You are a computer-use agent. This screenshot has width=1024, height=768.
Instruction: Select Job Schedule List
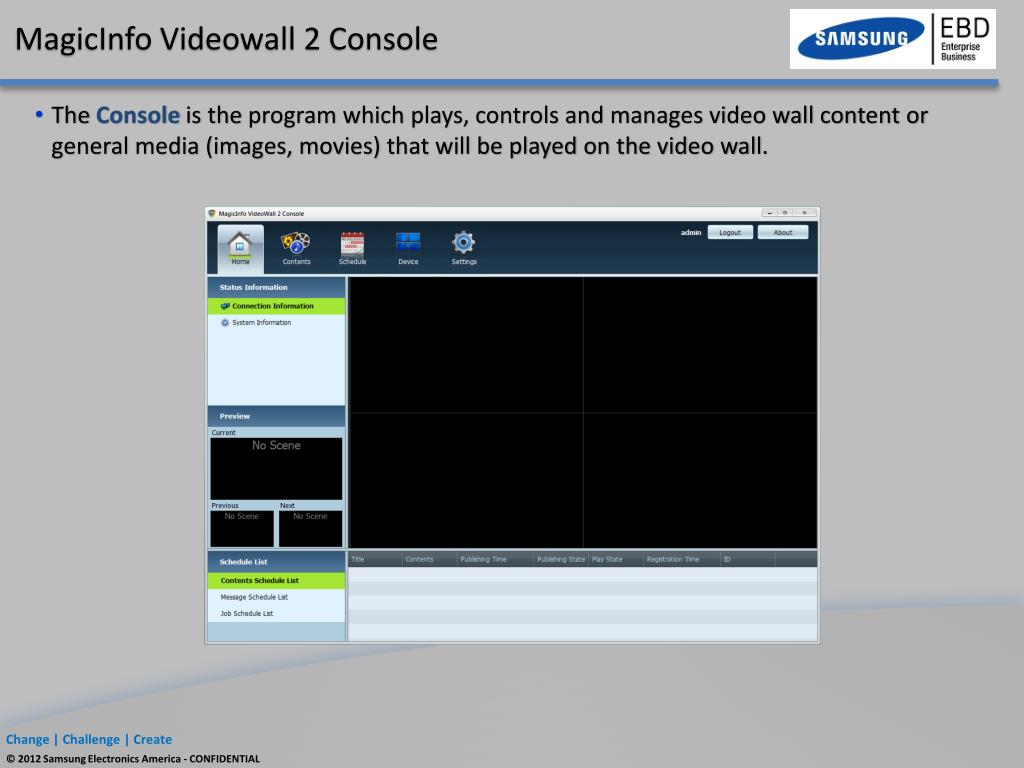[276, 614]
